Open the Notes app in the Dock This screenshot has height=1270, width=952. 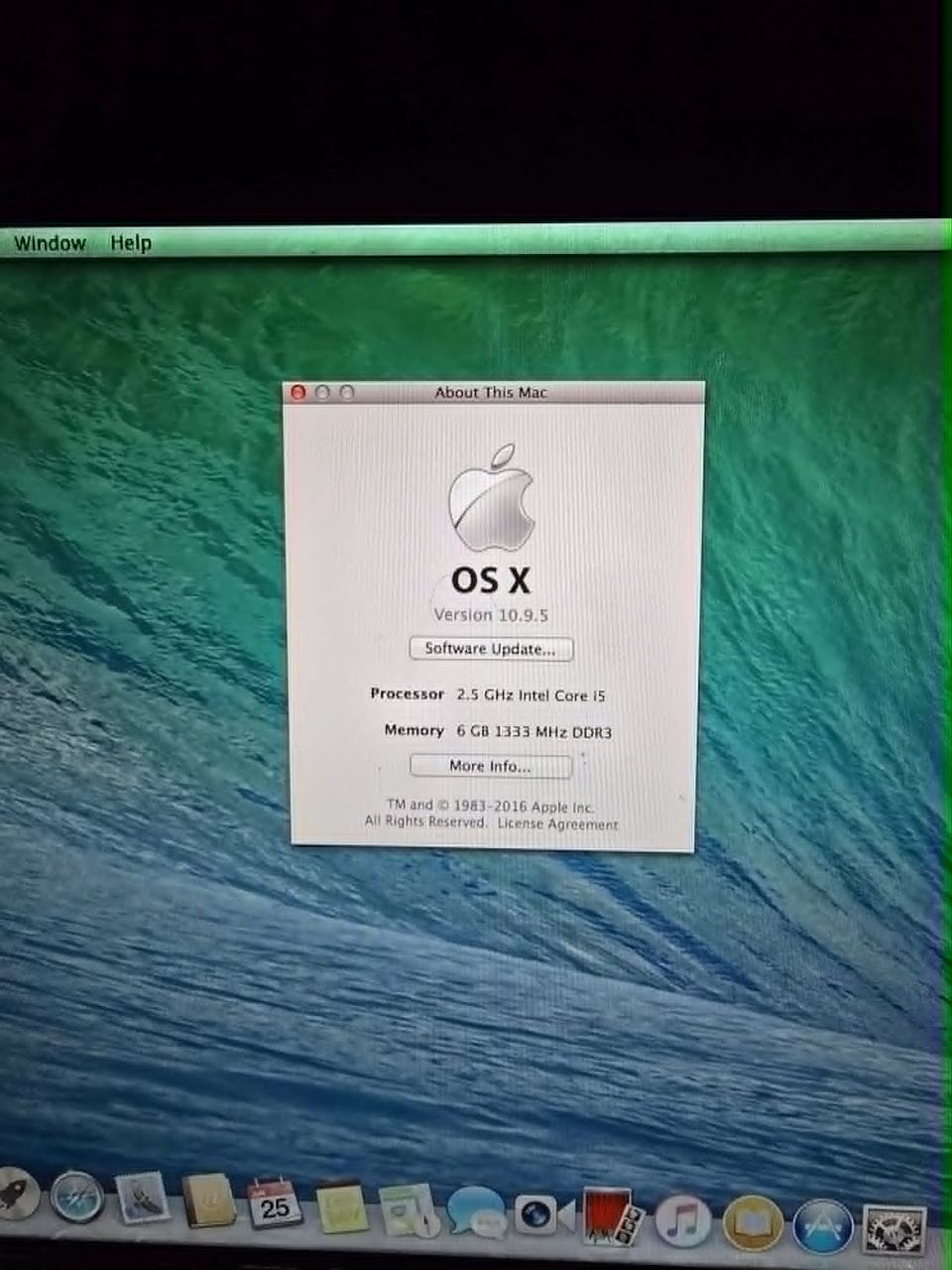(x=342, y=1206)
